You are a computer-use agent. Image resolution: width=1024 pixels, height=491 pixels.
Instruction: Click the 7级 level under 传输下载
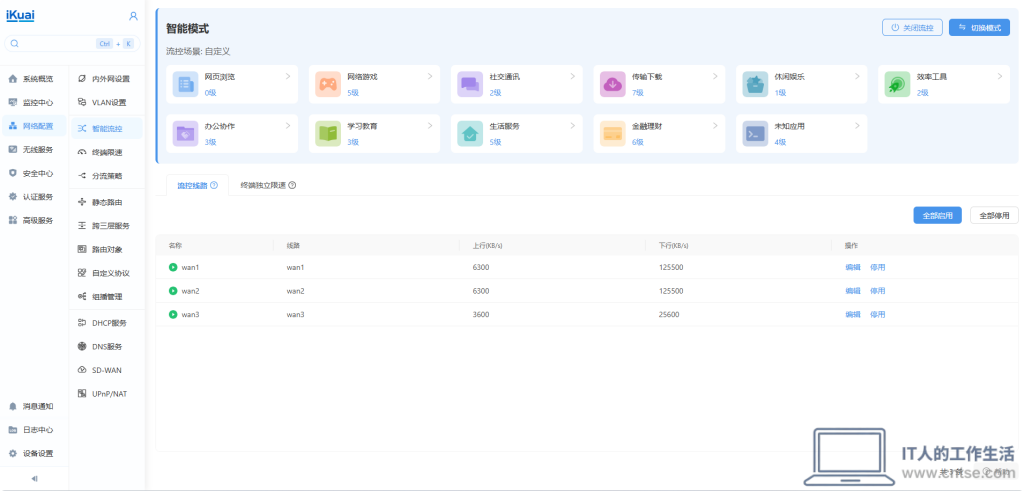(x=638, y=93)
